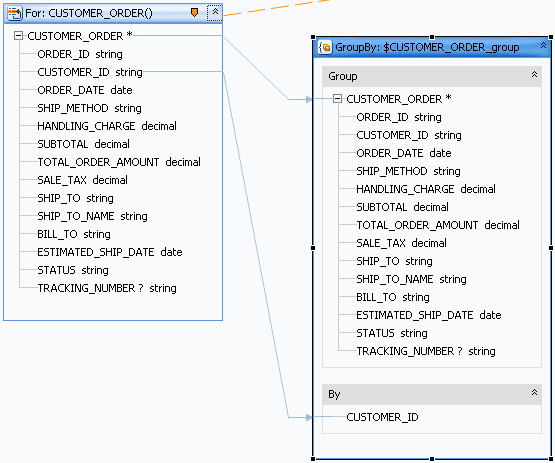Select HANDLING_CHARGE decimal in the Group section
The height and width of the screenshot is (463, 555).
[x=426, y=189]
